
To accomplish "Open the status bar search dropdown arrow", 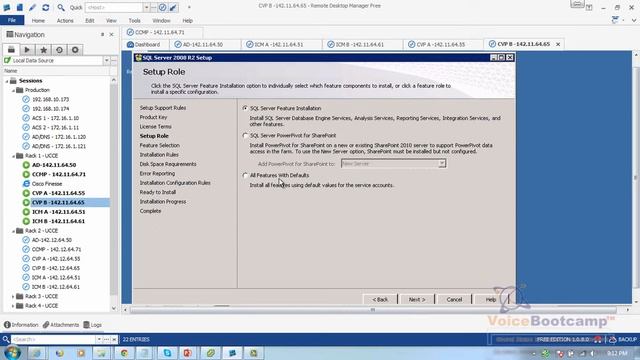I will [x=99, y=339].
